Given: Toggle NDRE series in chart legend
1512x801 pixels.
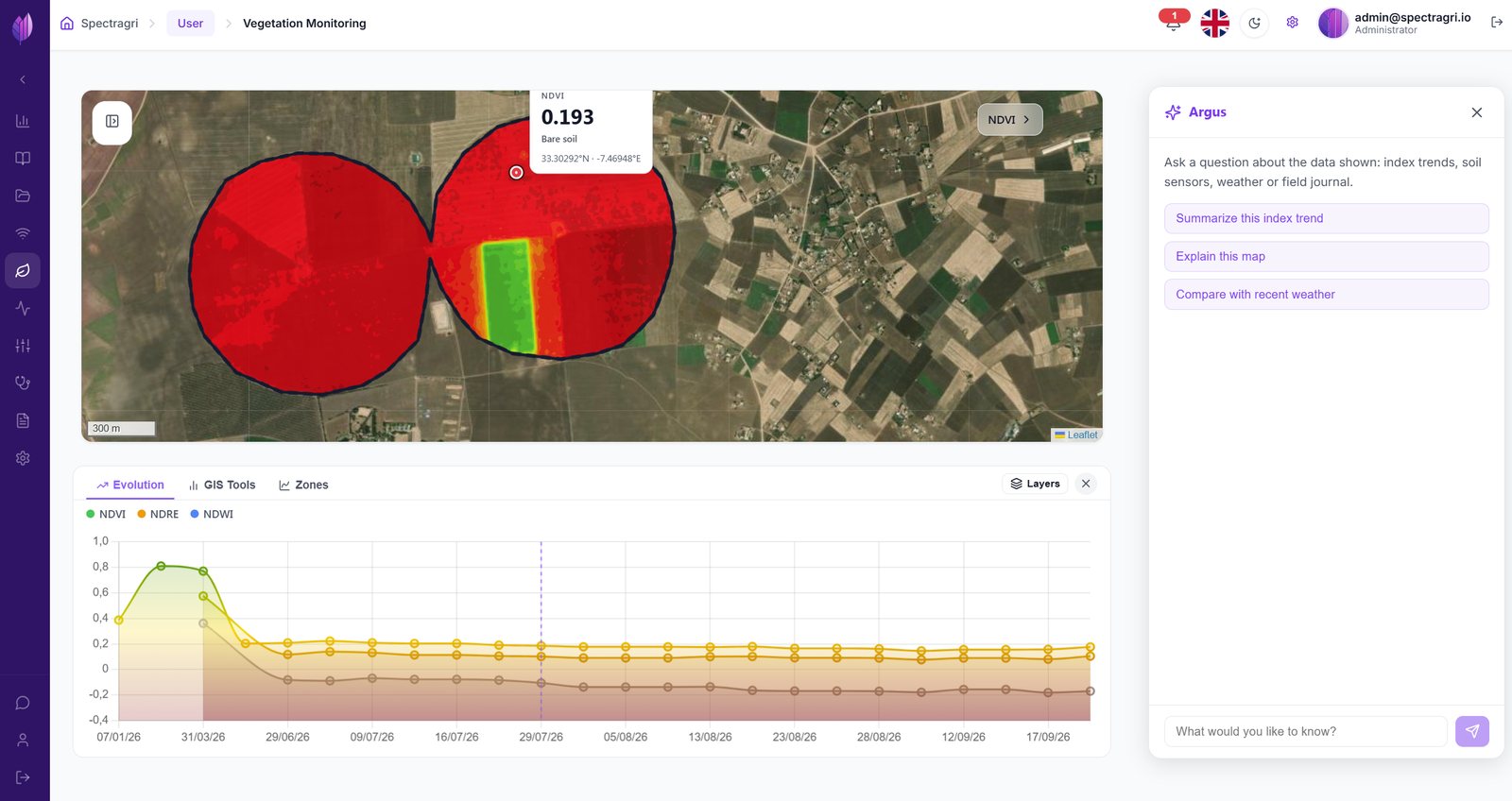Looking at the screenshot, I should pyautogui.click(x=158, y=514).
